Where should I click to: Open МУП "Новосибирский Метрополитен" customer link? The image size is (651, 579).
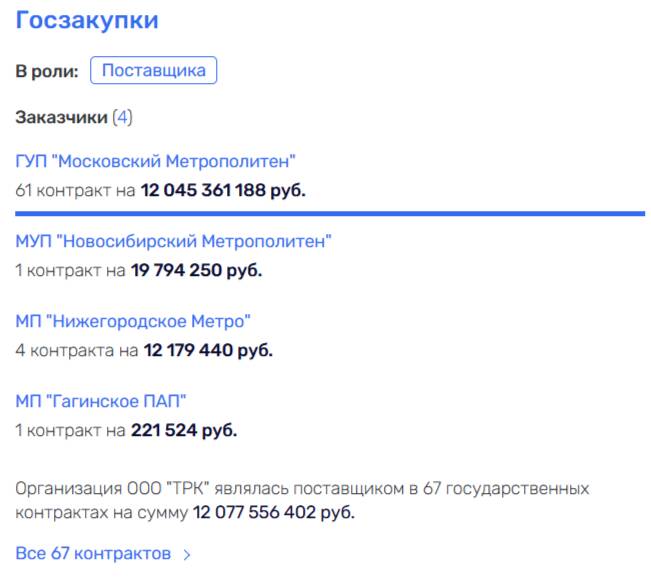173,241
